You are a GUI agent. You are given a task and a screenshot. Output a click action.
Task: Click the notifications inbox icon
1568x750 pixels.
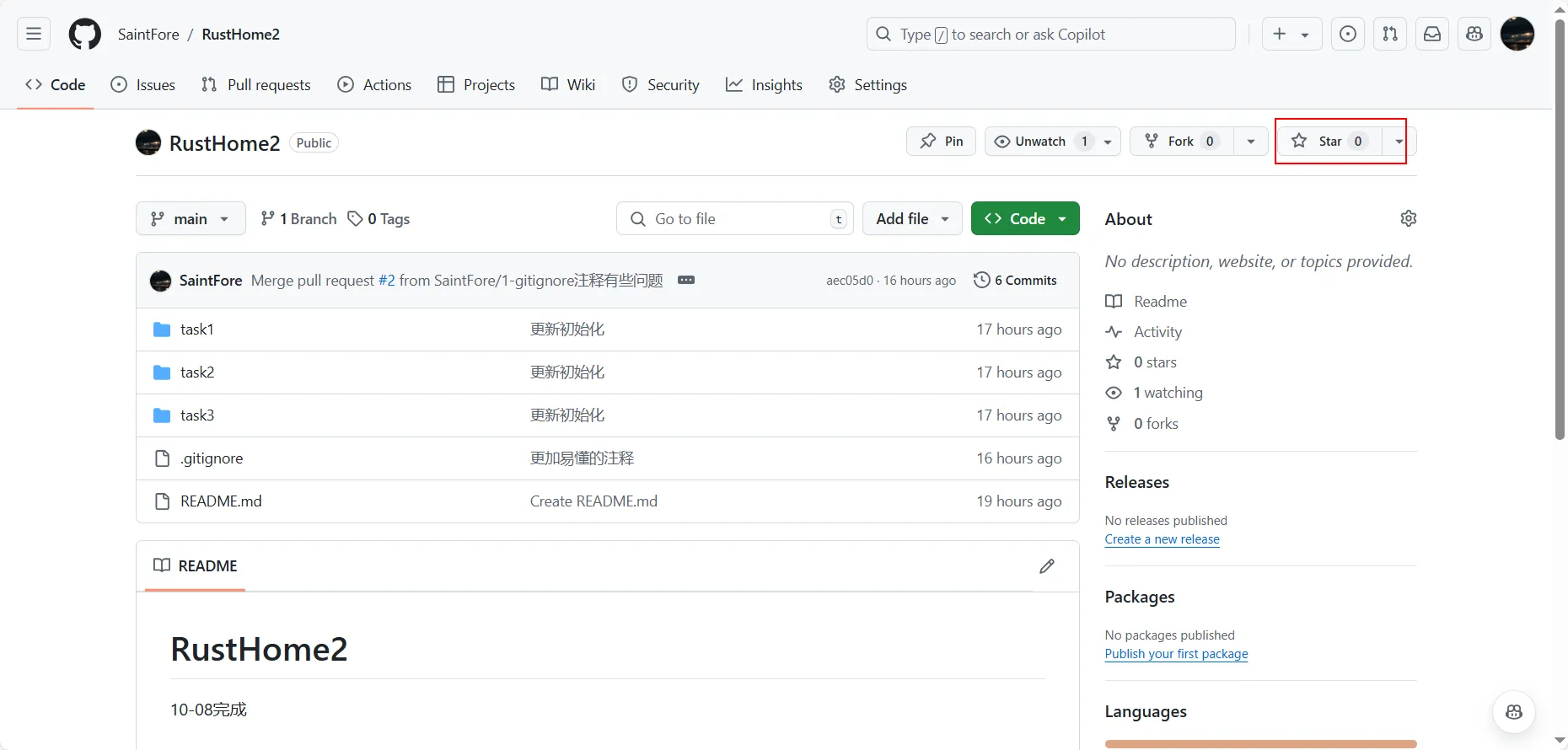[x=1432, y=35]
